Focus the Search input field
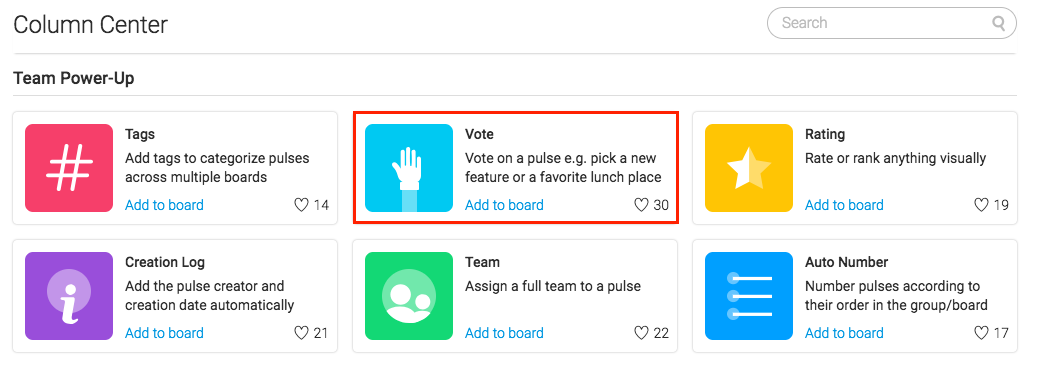 point(892,23)
